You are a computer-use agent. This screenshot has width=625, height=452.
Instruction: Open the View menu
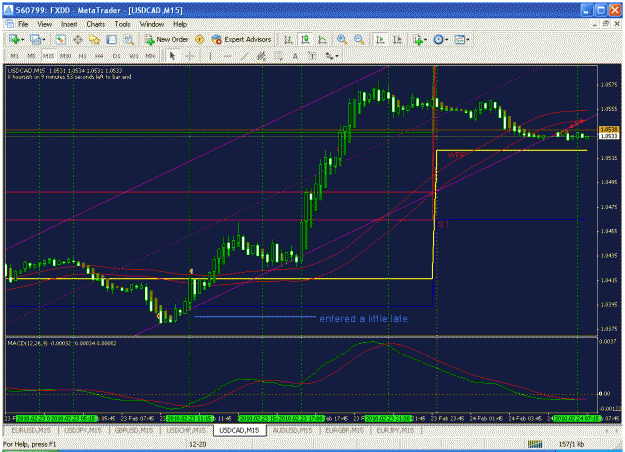click(x=45, y=24)
